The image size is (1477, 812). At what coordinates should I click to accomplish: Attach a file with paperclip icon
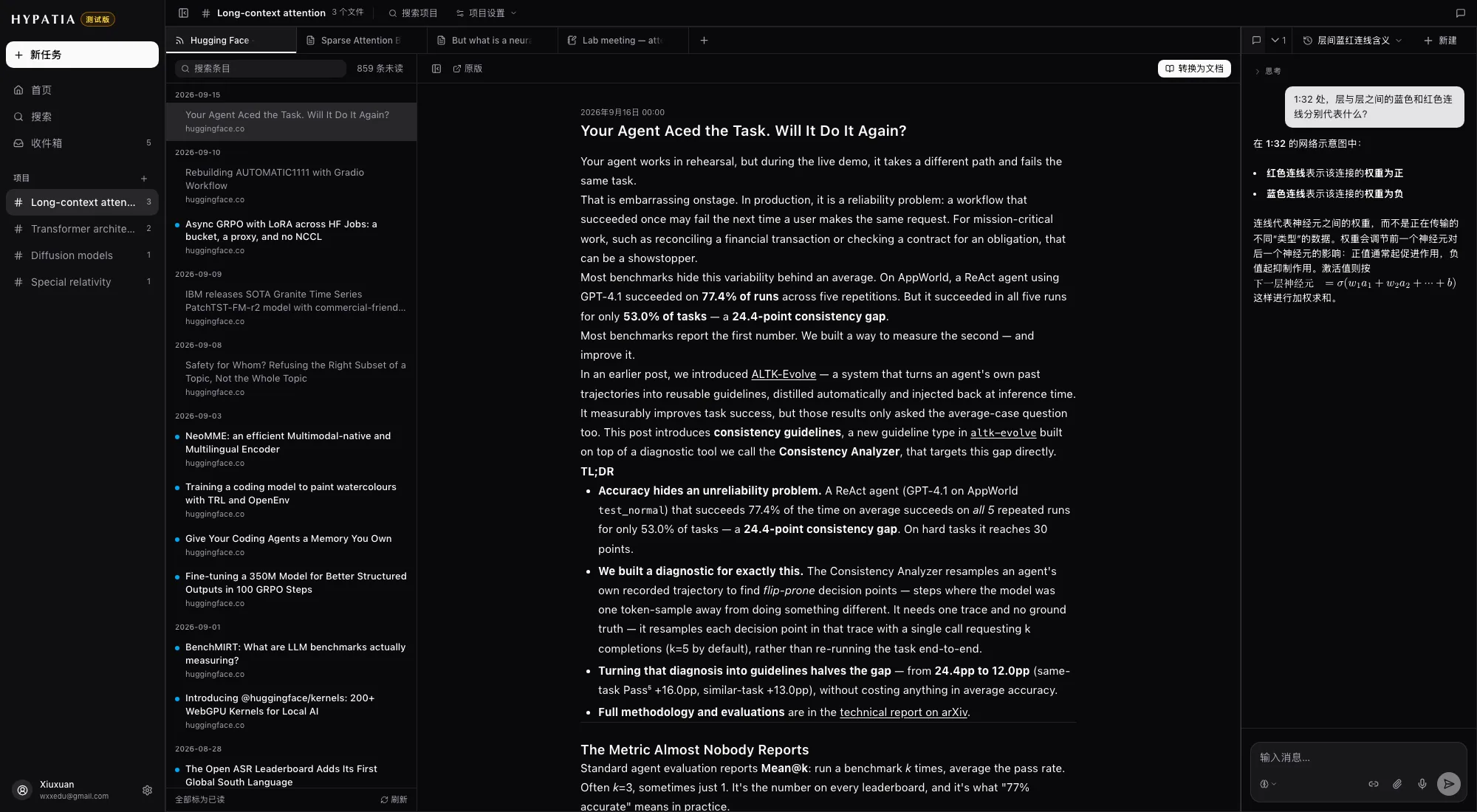click(x=1397, y=784)
